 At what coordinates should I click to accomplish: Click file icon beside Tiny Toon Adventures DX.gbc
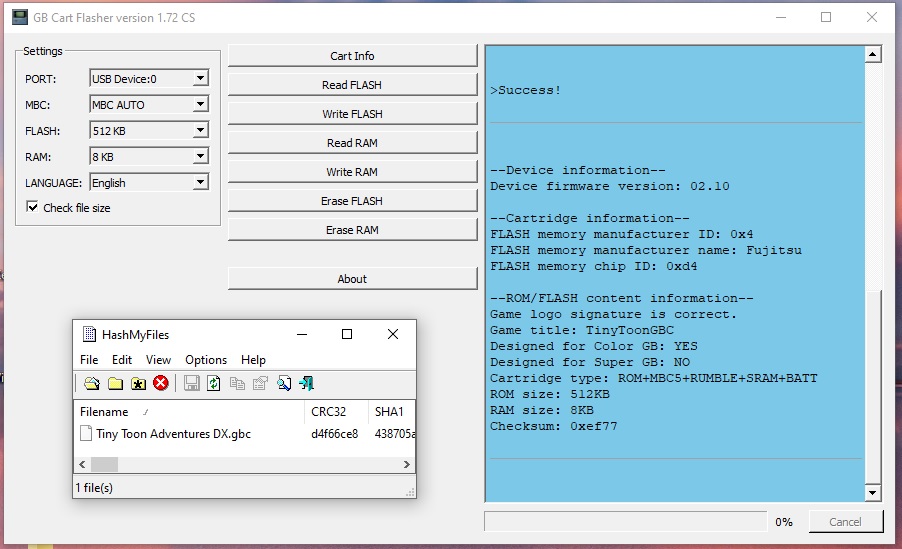point(86,433)
